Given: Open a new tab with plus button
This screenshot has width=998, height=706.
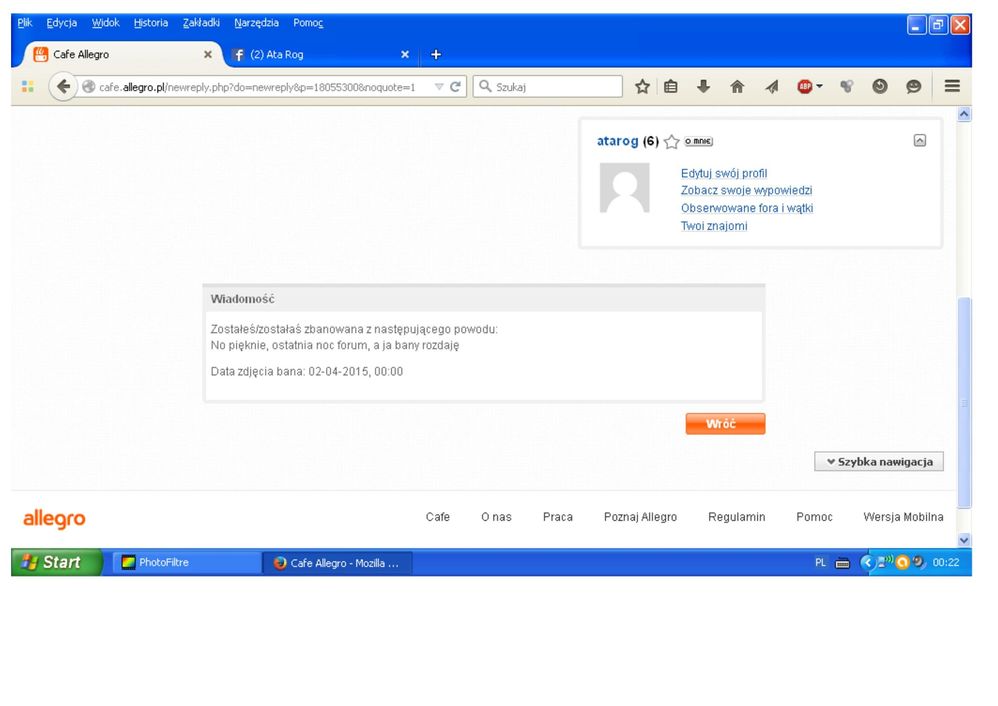Looking at the screenshot, I should [435, 54].
